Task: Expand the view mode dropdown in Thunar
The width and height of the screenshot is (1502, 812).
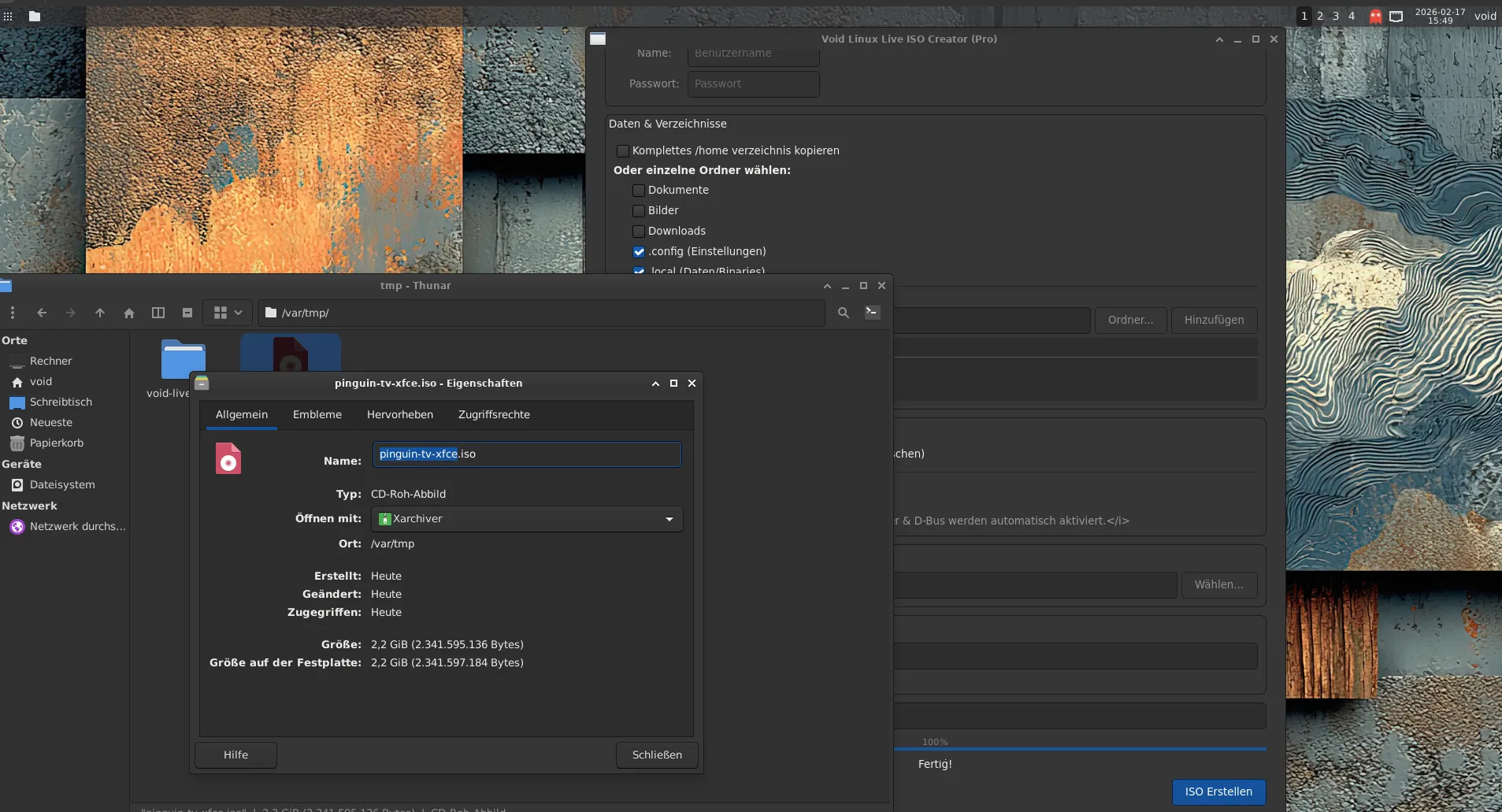Action: (x=237, y=313)
